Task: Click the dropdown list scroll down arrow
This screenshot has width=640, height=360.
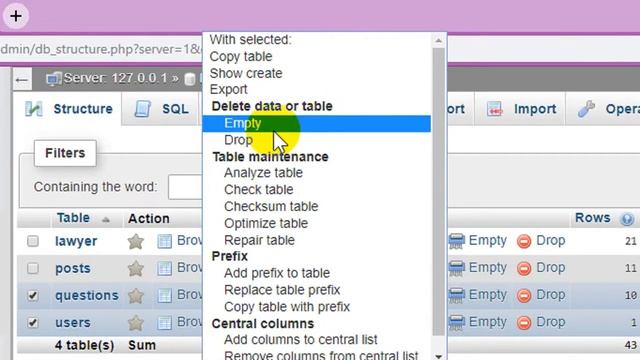Action: [438, 356]
